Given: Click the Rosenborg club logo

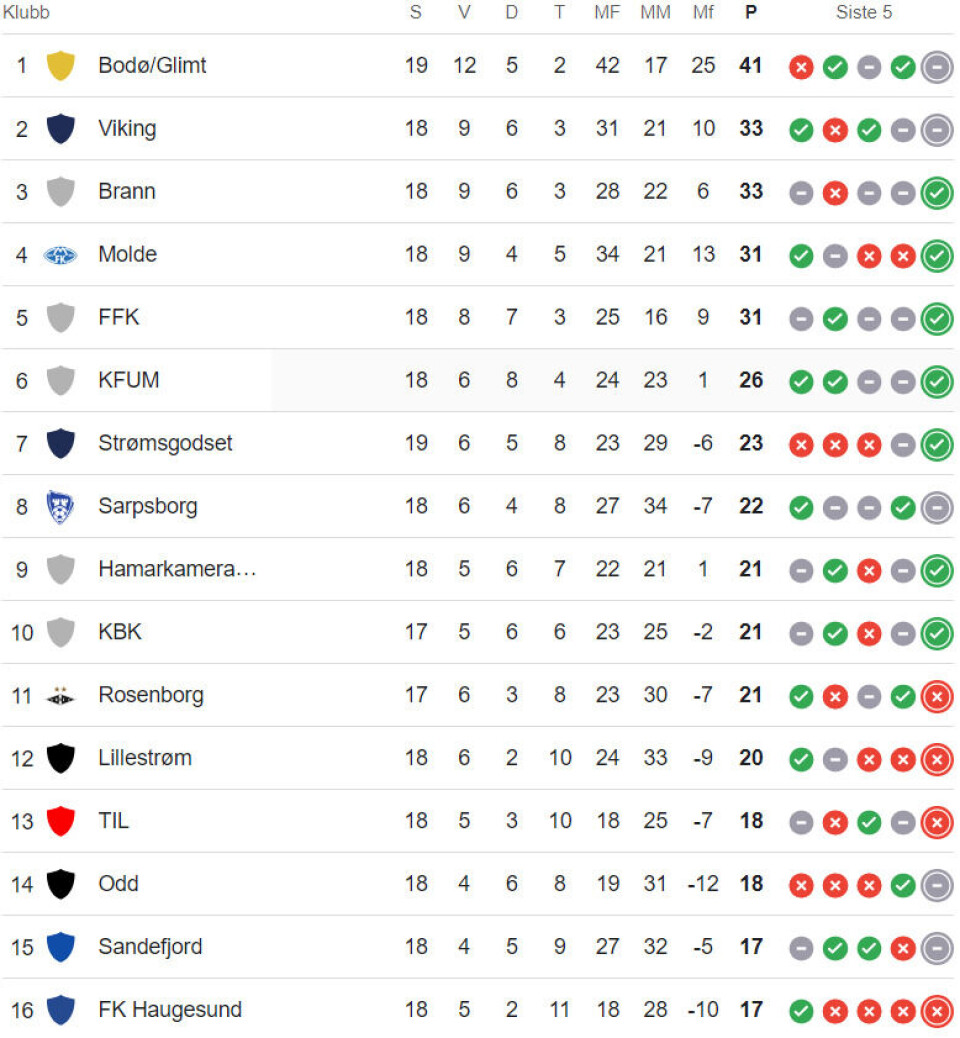Looking at the screenshot, I should (x=61, y=696).
